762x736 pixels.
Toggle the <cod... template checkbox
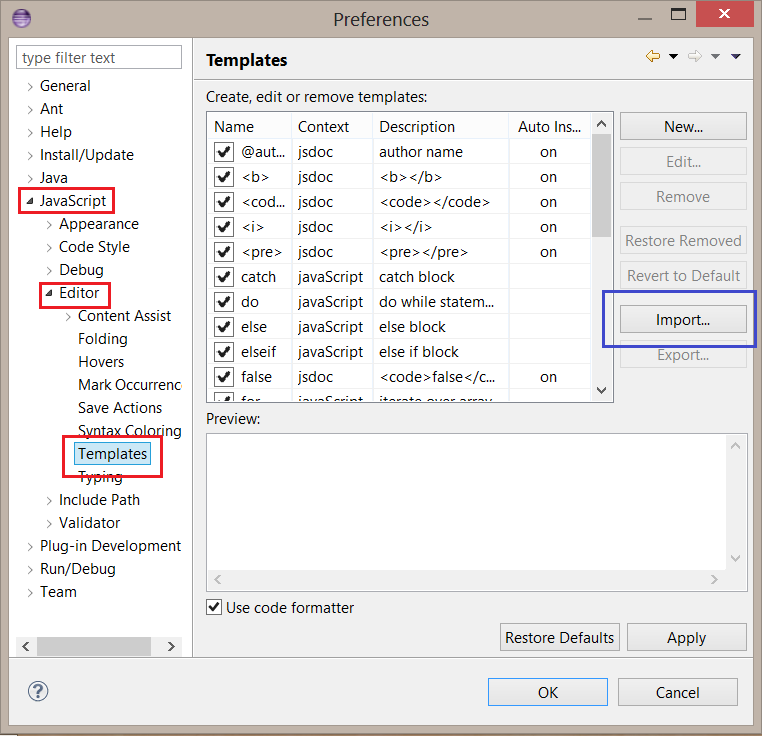(x=224, y=202)
